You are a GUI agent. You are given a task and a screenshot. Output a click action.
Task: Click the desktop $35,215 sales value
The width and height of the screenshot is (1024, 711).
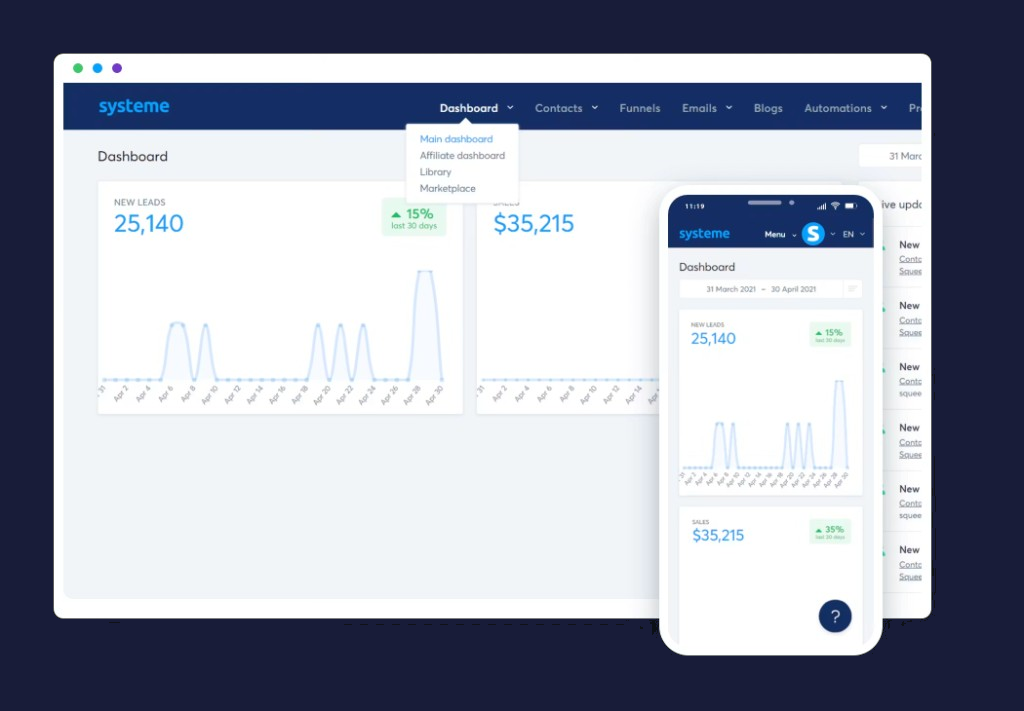[x=534, y=224]
